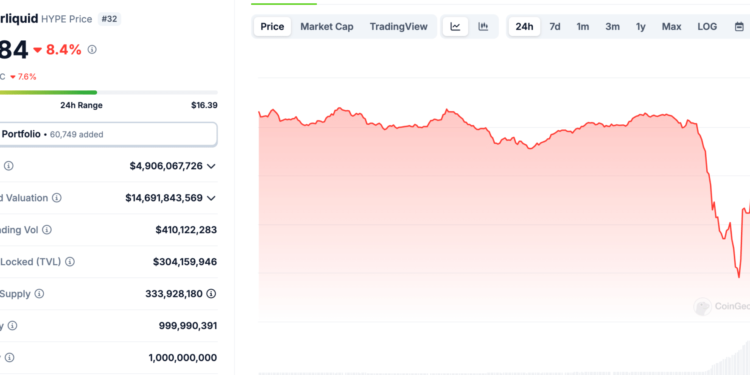Click info icon right of 333,928,180 value
The image size is (750, 375).
coord(211,294)
